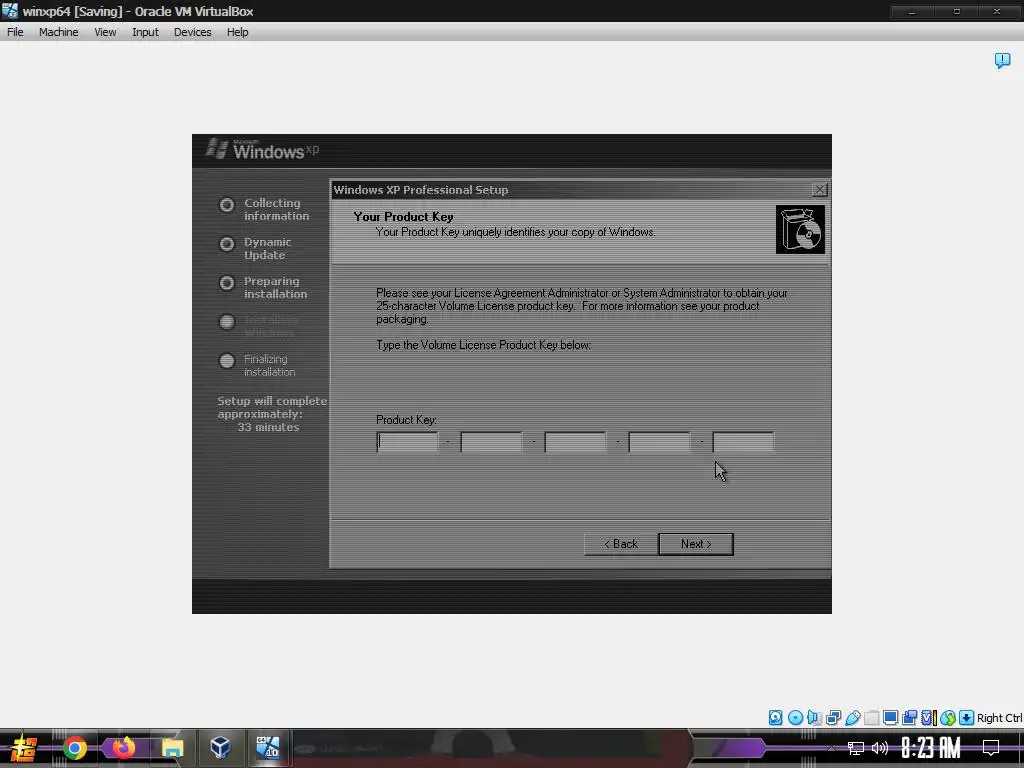Show hidden system tray icons
The width and height of the screenshot is (1024, 768).
tap(831, 748)
